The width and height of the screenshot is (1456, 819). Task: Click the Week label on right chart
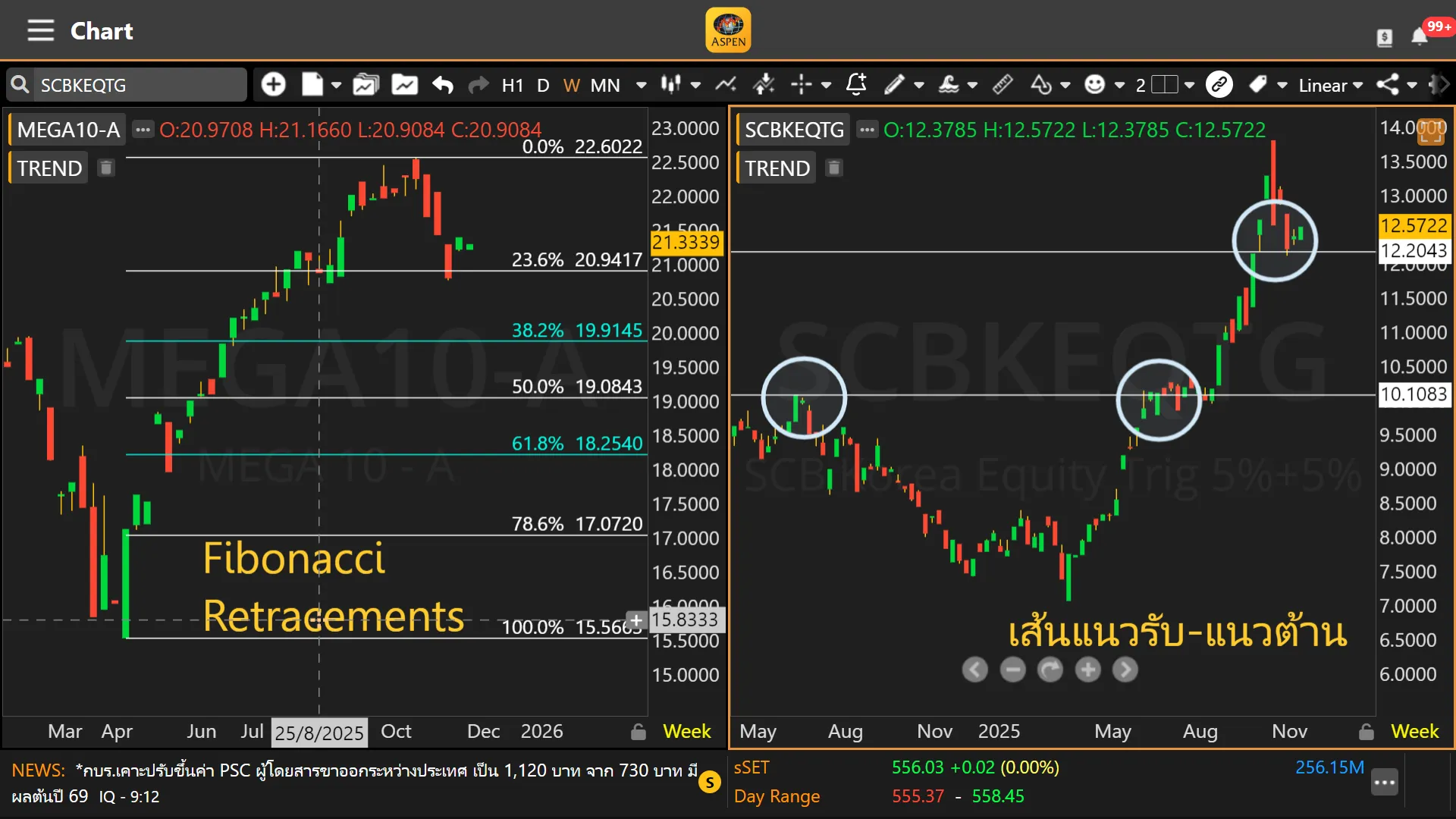pos(1414,732)
